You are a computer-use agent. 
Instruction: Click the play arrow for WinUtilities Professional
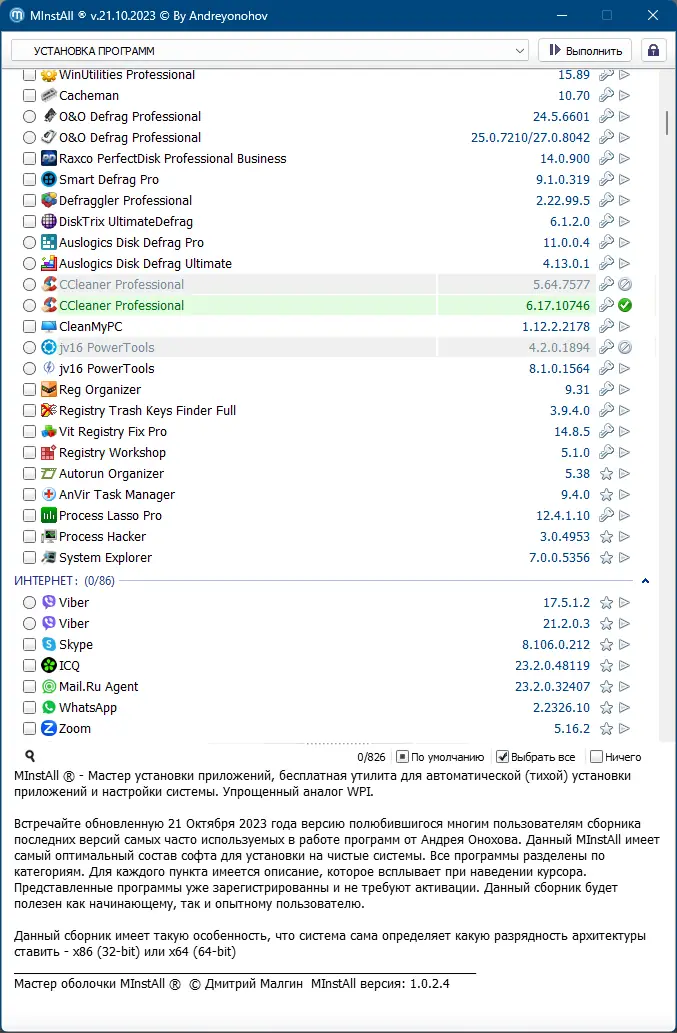pyautogui.click(x=625, y=74)
